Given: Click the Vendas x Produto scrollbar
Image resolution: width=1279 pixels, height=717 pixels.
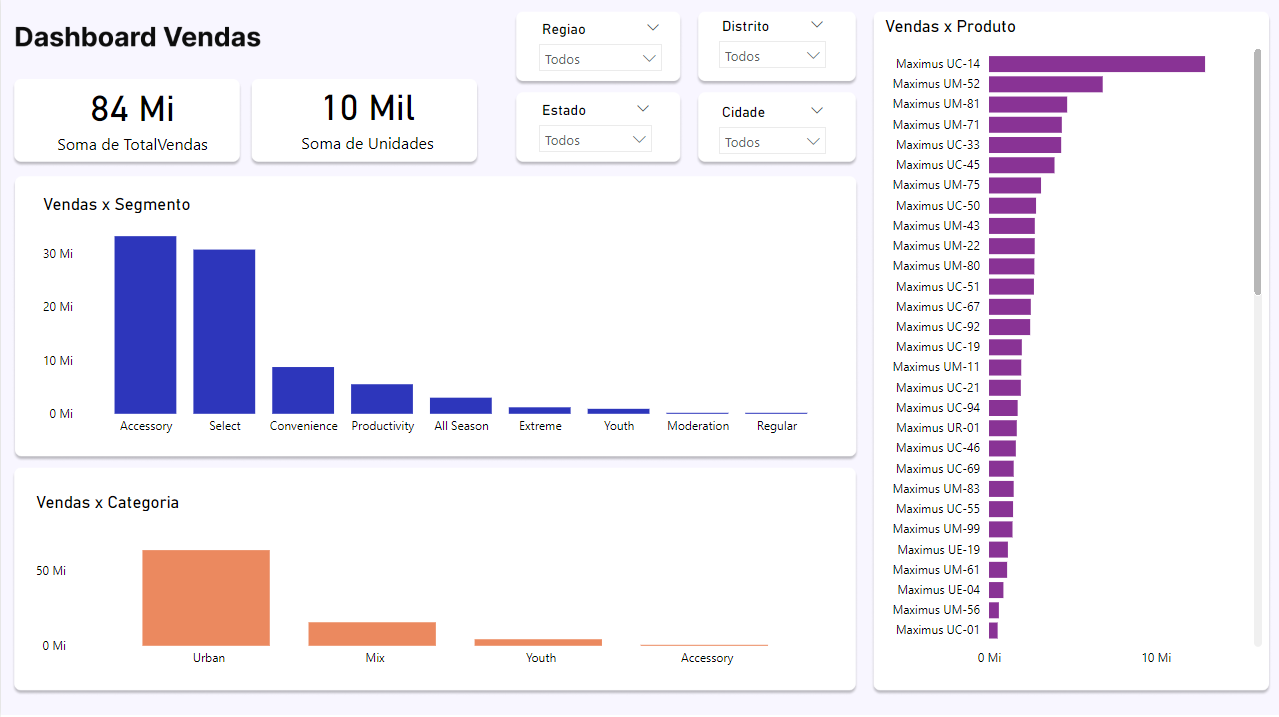Looking at the screenshot, I should (1257, 172).
